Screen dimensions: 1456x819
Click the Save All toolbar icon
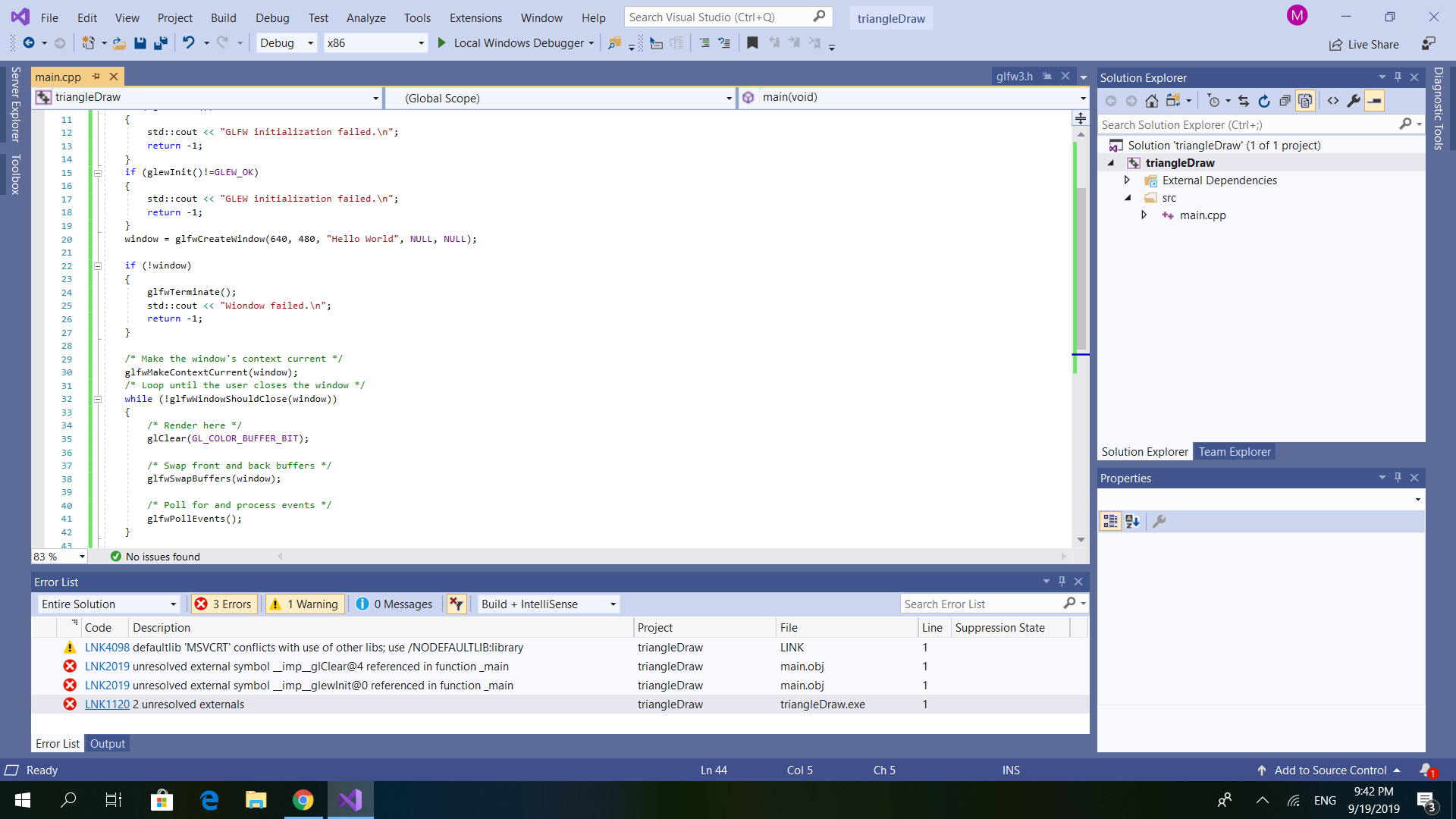160,43
